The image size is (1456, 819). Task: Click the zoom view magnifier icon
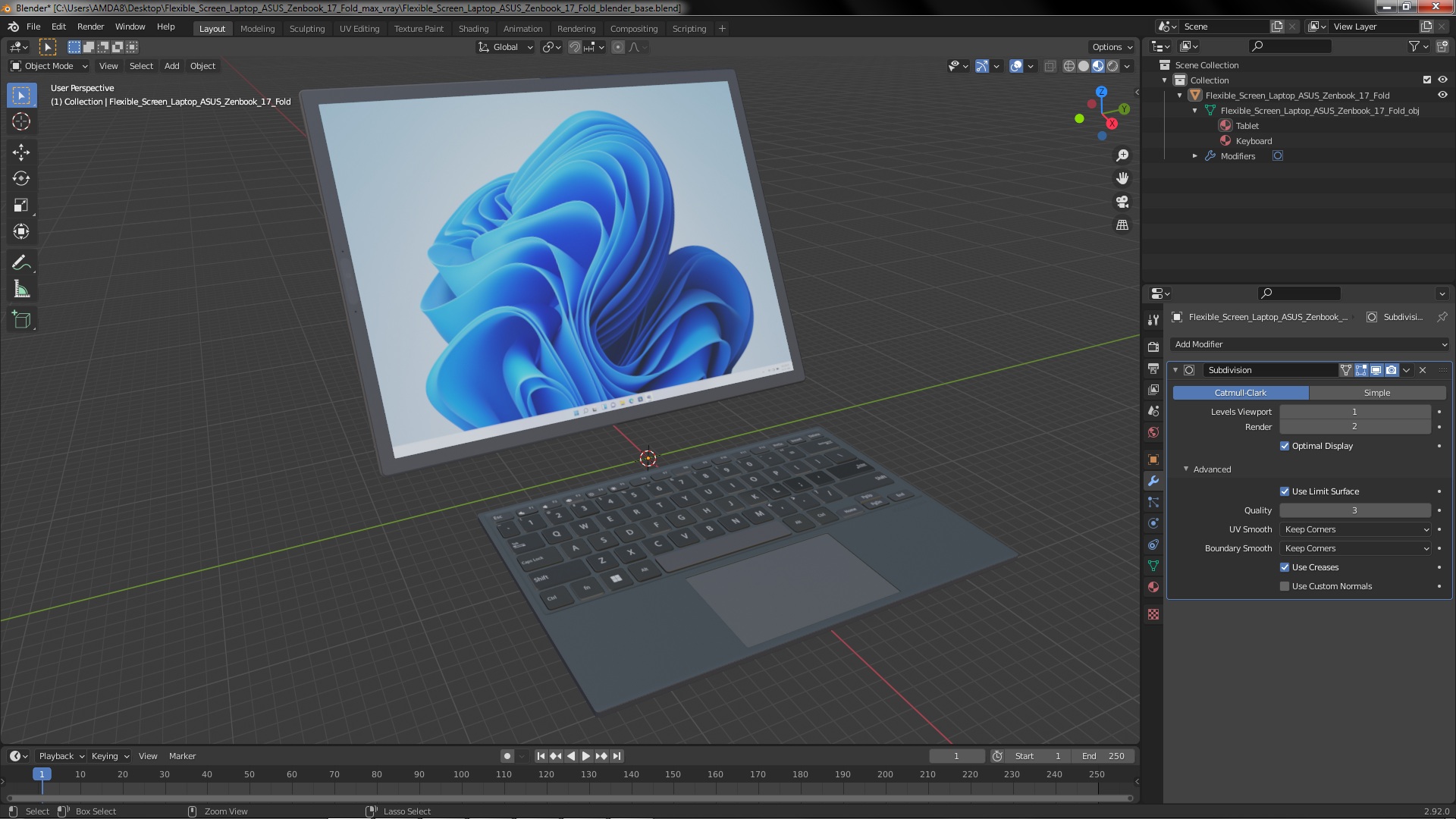[x=1122, y=155]
